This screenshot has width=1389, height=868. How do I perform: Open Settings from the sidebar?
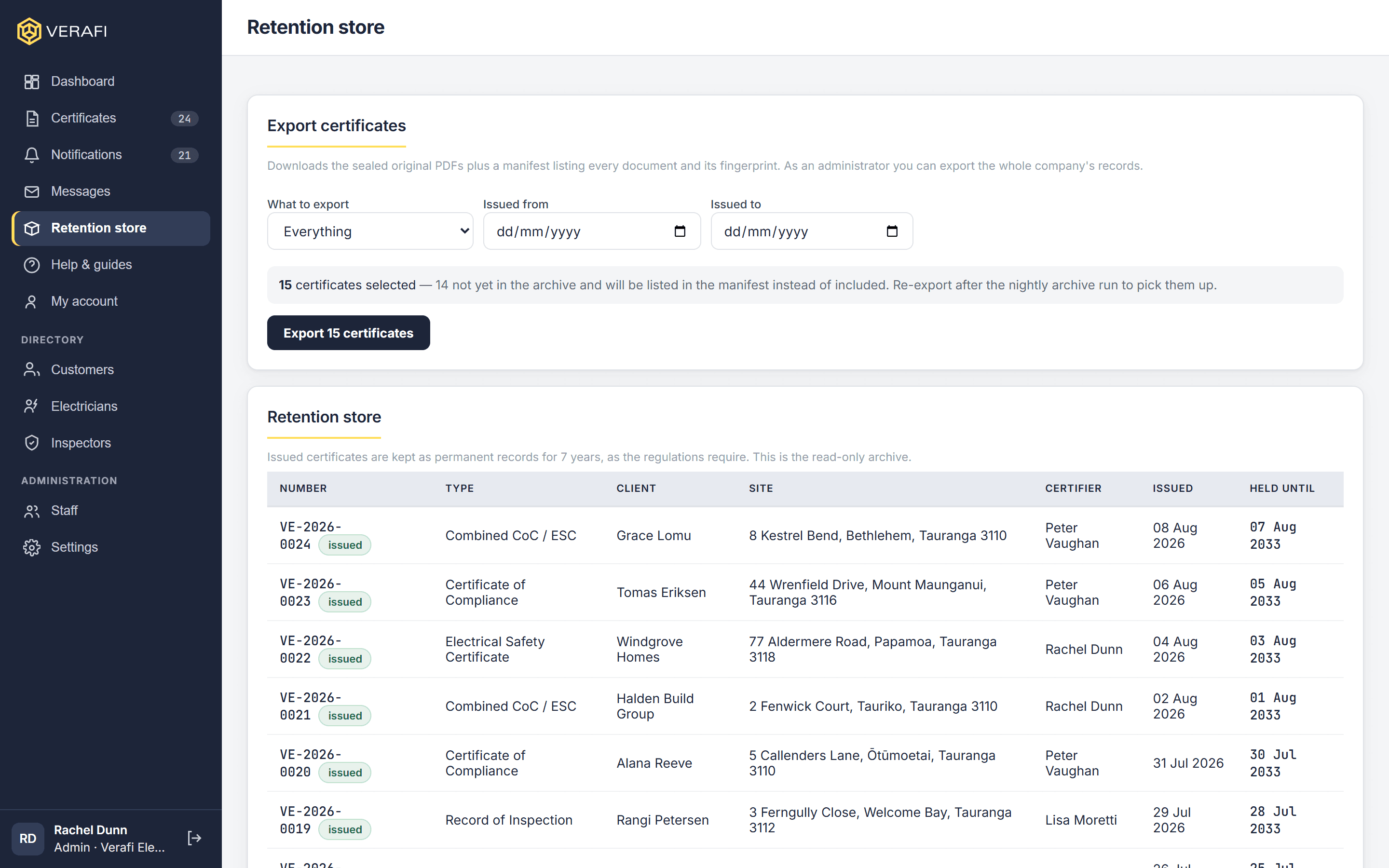(x=111, y=548)
